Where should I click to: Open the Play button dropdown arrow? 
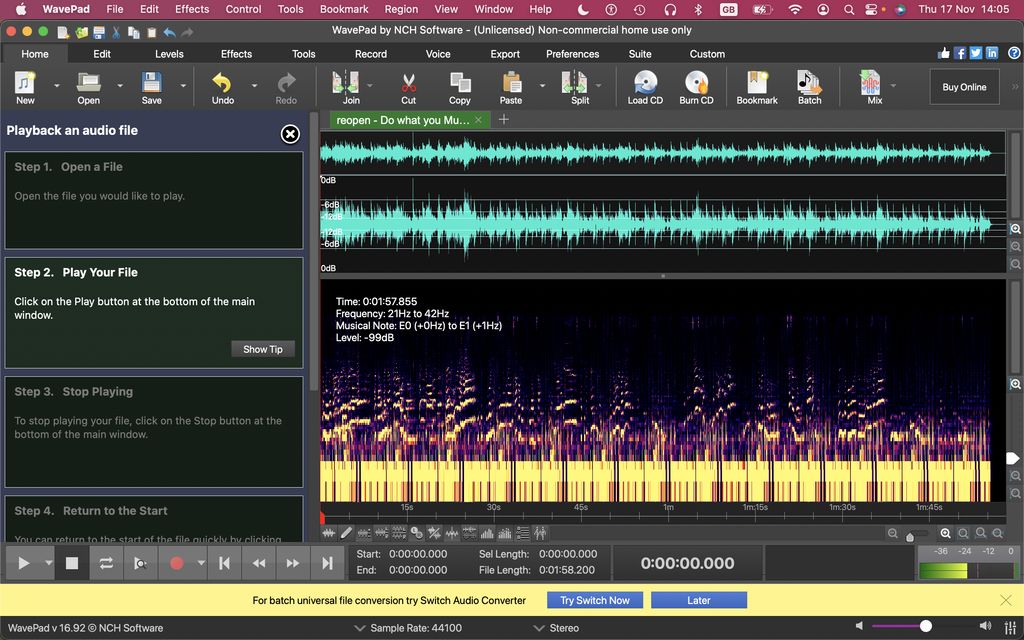pyautogui.click(x=46, y=562)
